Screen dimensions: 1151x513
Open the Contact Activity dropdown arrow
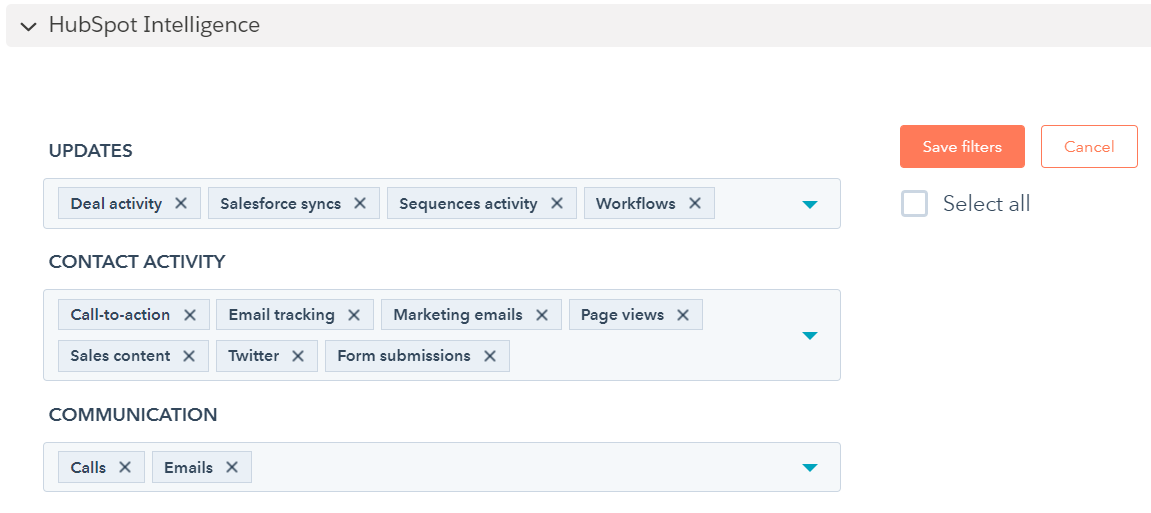click(x=810, y=335)
